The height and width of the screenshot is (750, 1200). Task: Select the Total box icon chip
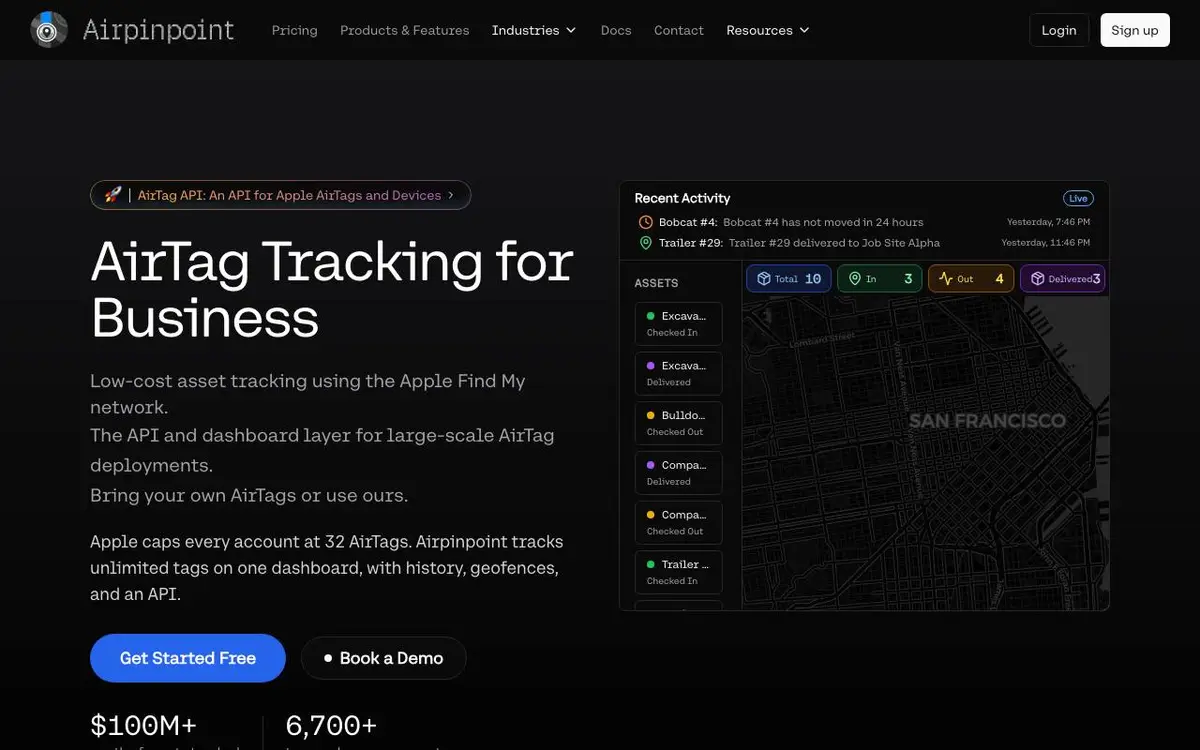point(788,279)
